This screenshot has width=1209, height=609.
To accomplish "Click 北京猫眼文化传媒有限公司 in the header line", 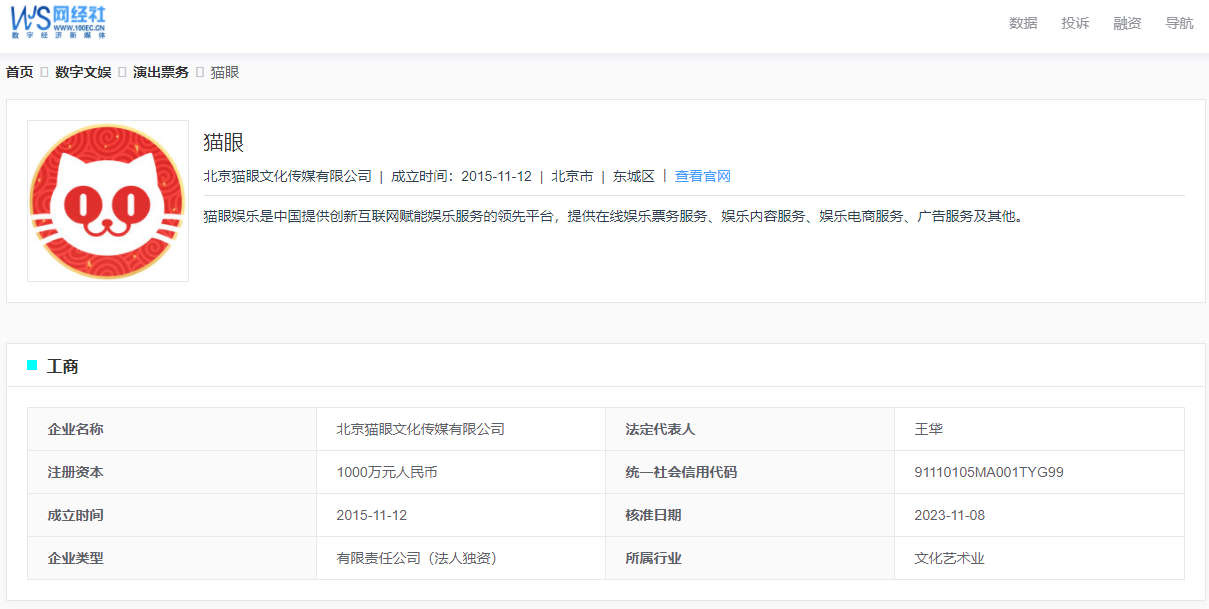I will pos(287,176).
